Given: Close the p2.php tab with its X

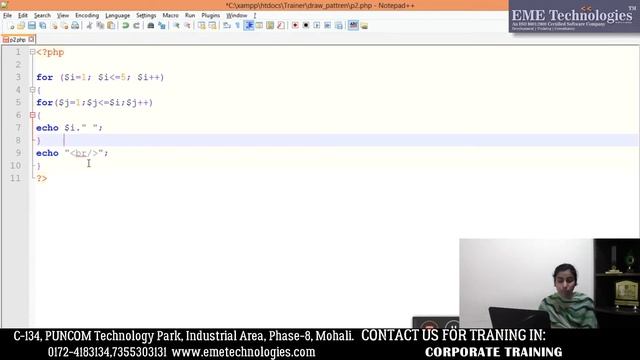Looking at the screenshot, I should tap(31, 39).
